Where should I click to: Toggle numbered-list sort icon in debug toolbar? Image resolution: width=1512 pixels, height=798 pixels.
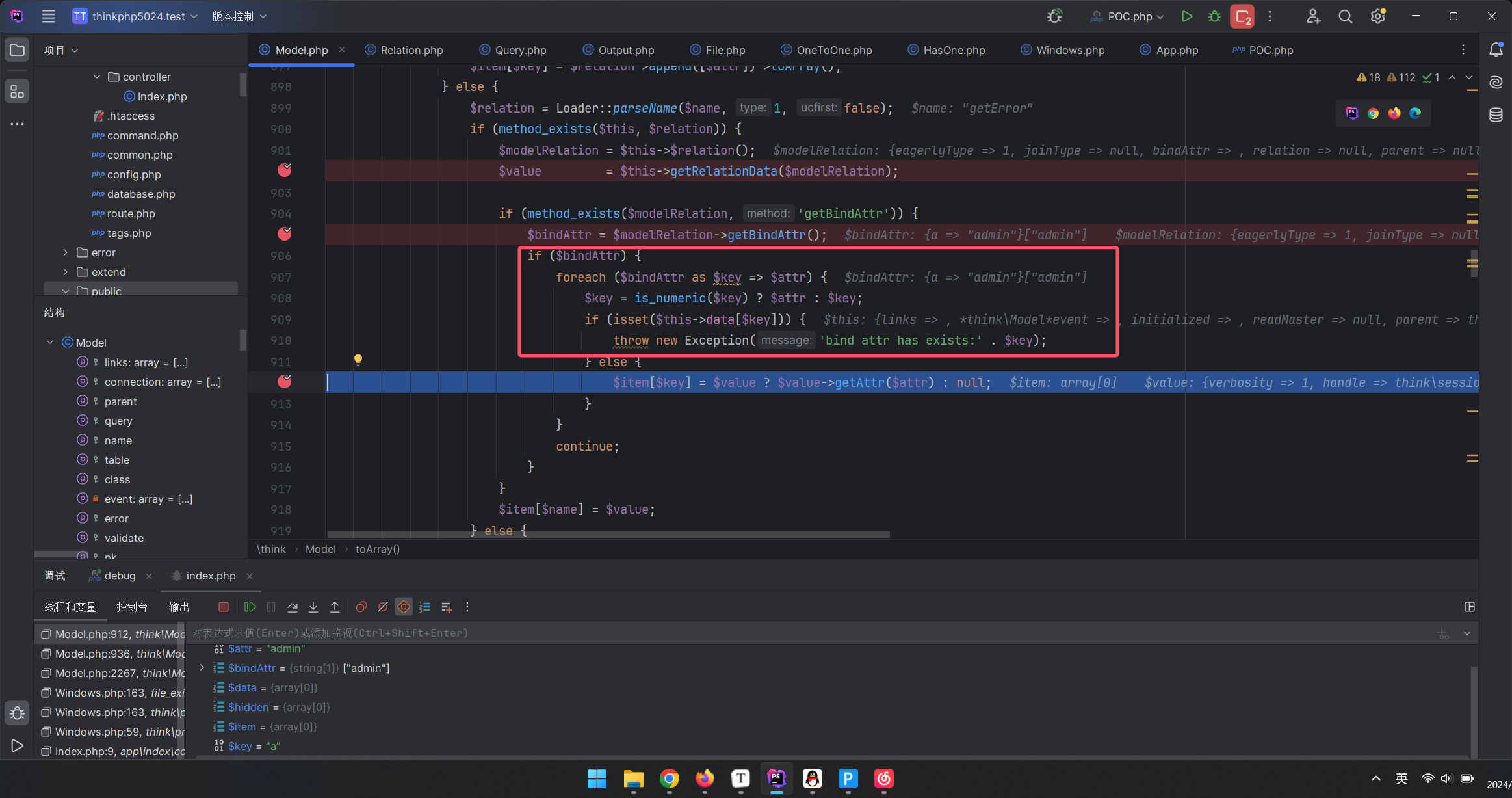coord(425,607)
